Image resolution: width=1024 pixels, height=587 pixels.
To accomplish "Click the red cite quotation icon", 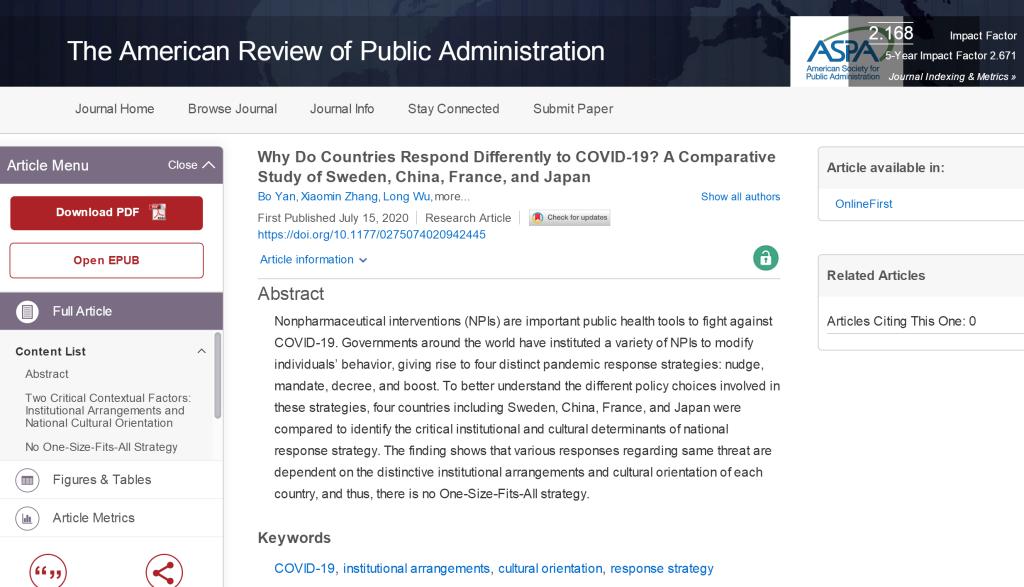I will pos(48,572).
